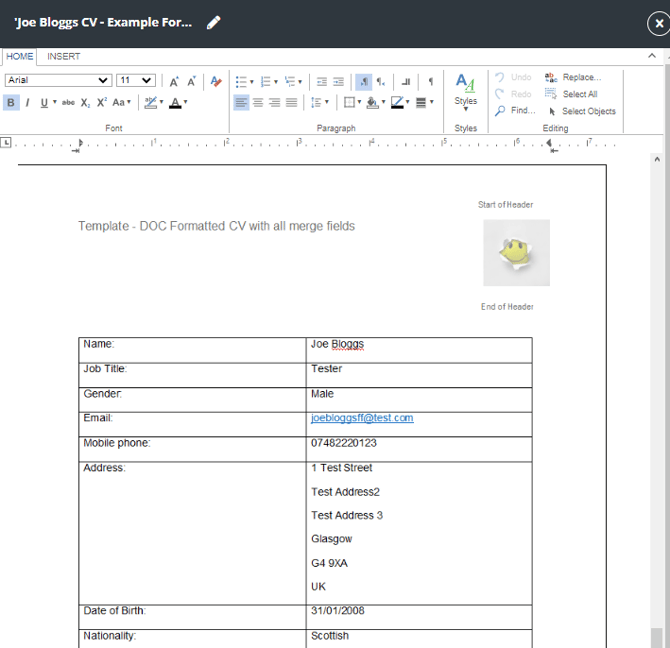Screen dimensions: 670x648
Task: Toggle Bold formatting
Action: pos(11,103)
